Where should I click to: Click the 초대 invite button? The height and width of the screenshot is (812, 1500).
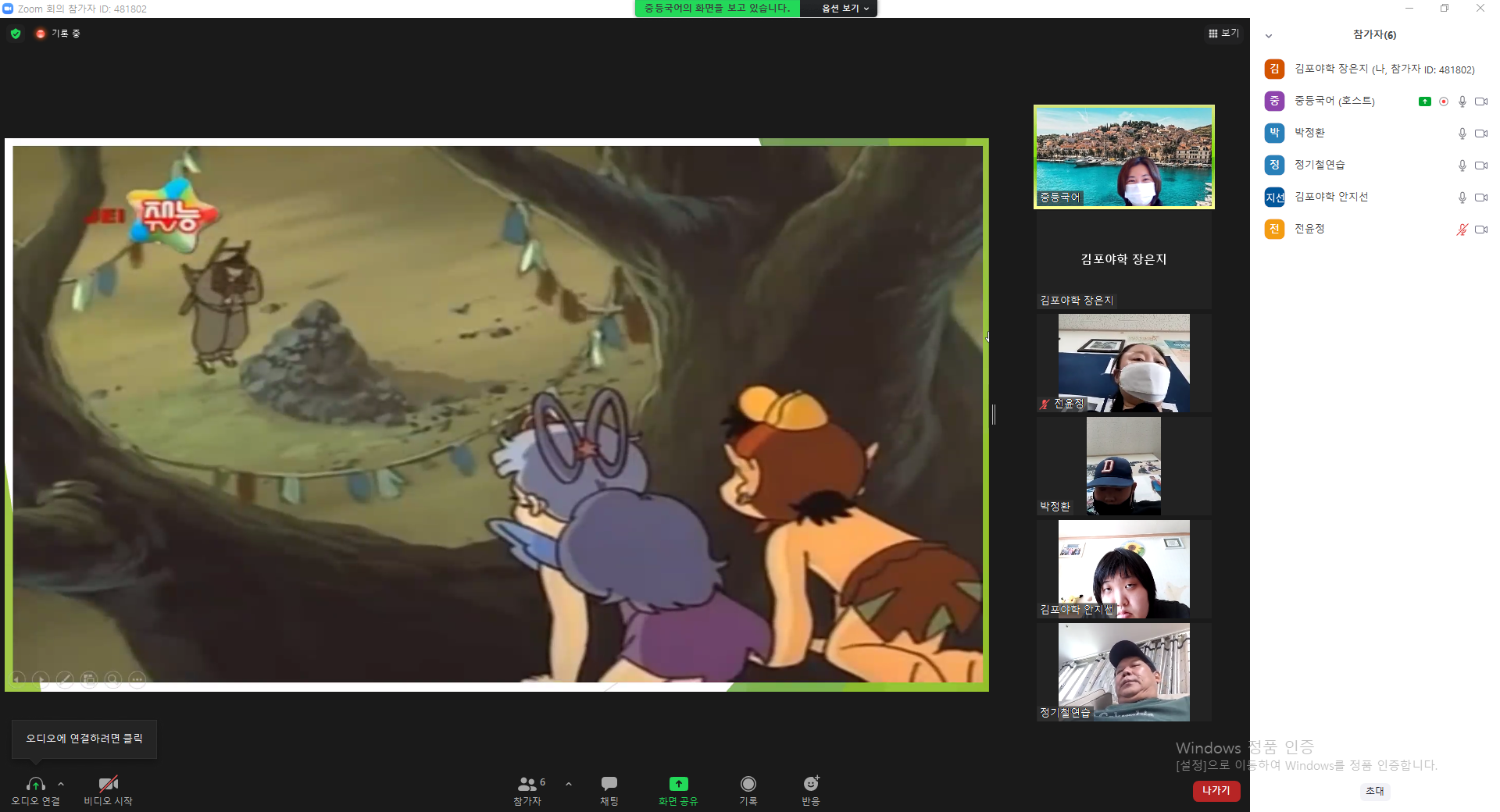coord(1375,792)
